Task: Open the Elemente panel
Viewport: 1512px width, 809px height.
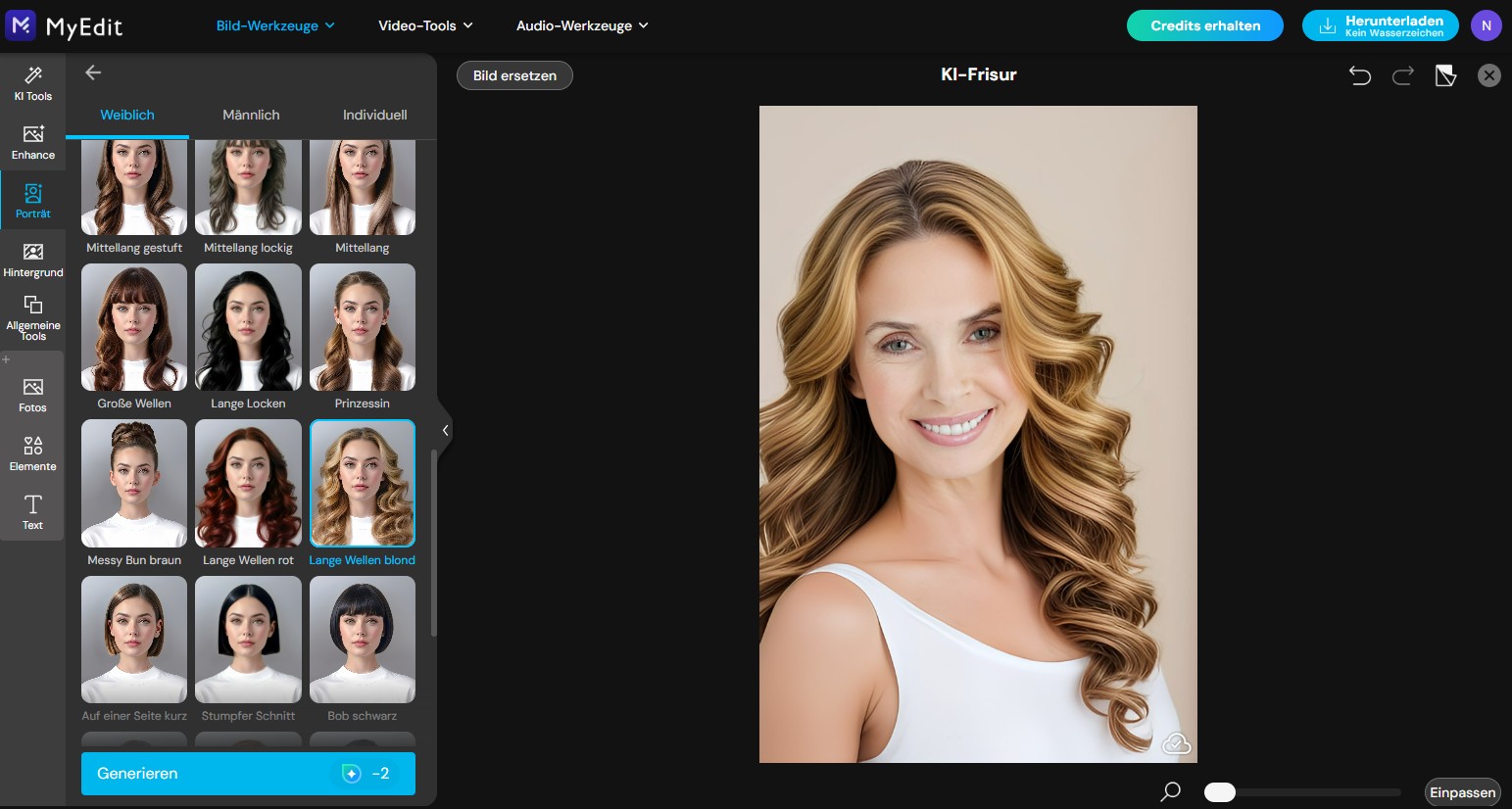Action: pos(32,452)
